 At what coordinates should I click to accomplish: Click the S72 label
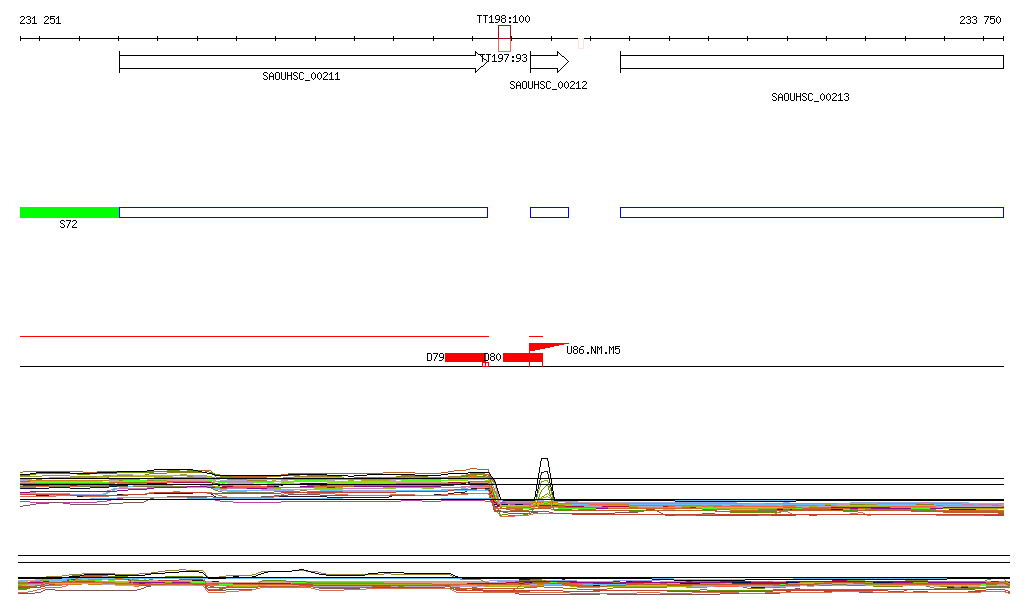pos(69,225)
